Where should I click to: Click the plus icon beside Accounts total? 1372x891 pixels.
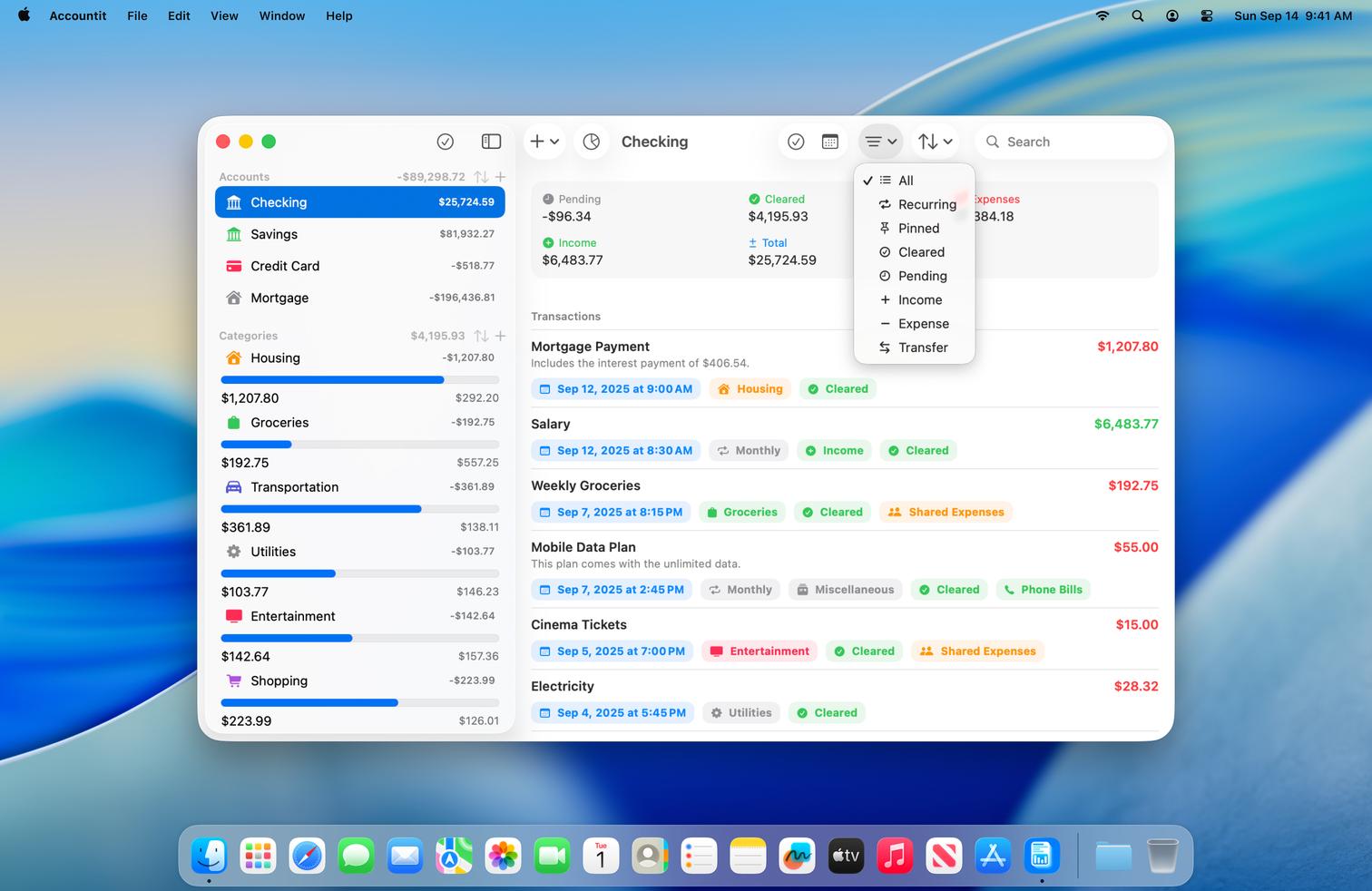tap(500, 177)
